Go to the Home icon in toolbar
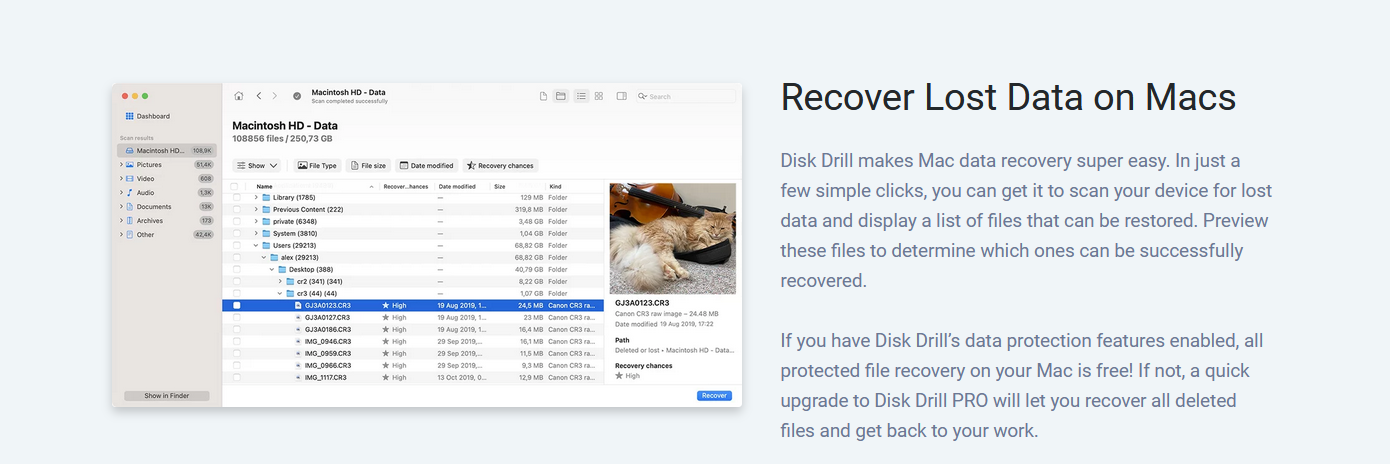 point(239,96)
